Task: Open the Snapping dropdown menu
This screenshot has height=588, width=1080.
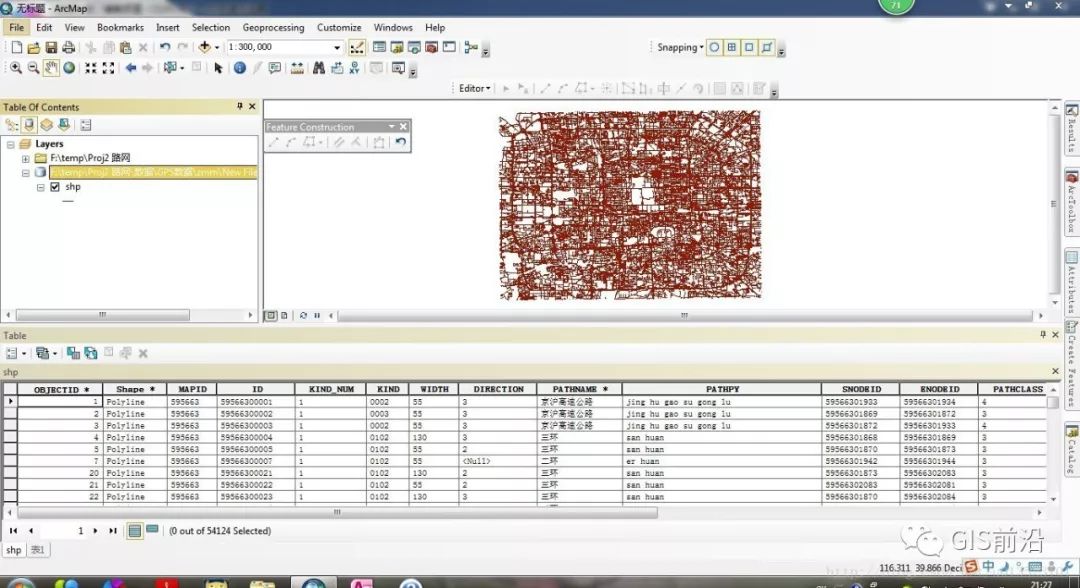Action: click(x=681, y=48)
